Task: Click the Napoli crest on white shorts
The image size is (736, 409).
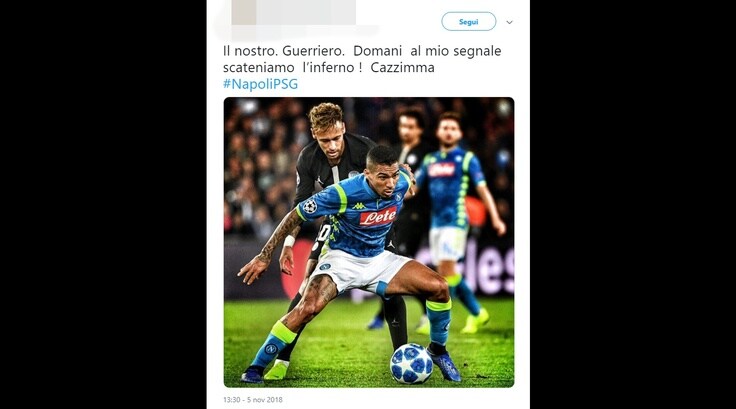Action: [x=325, y=266]
